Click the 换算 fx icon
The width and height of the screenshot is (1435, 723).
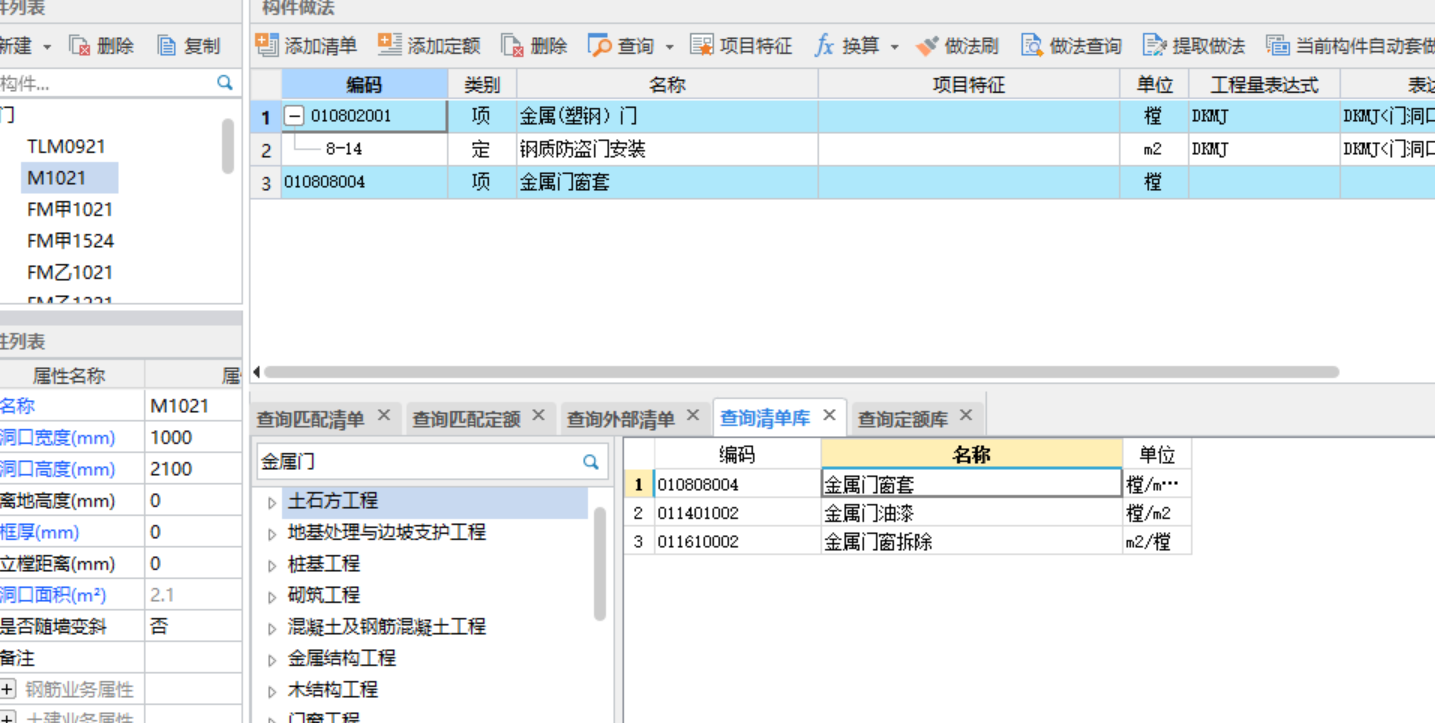pos(824,46)
